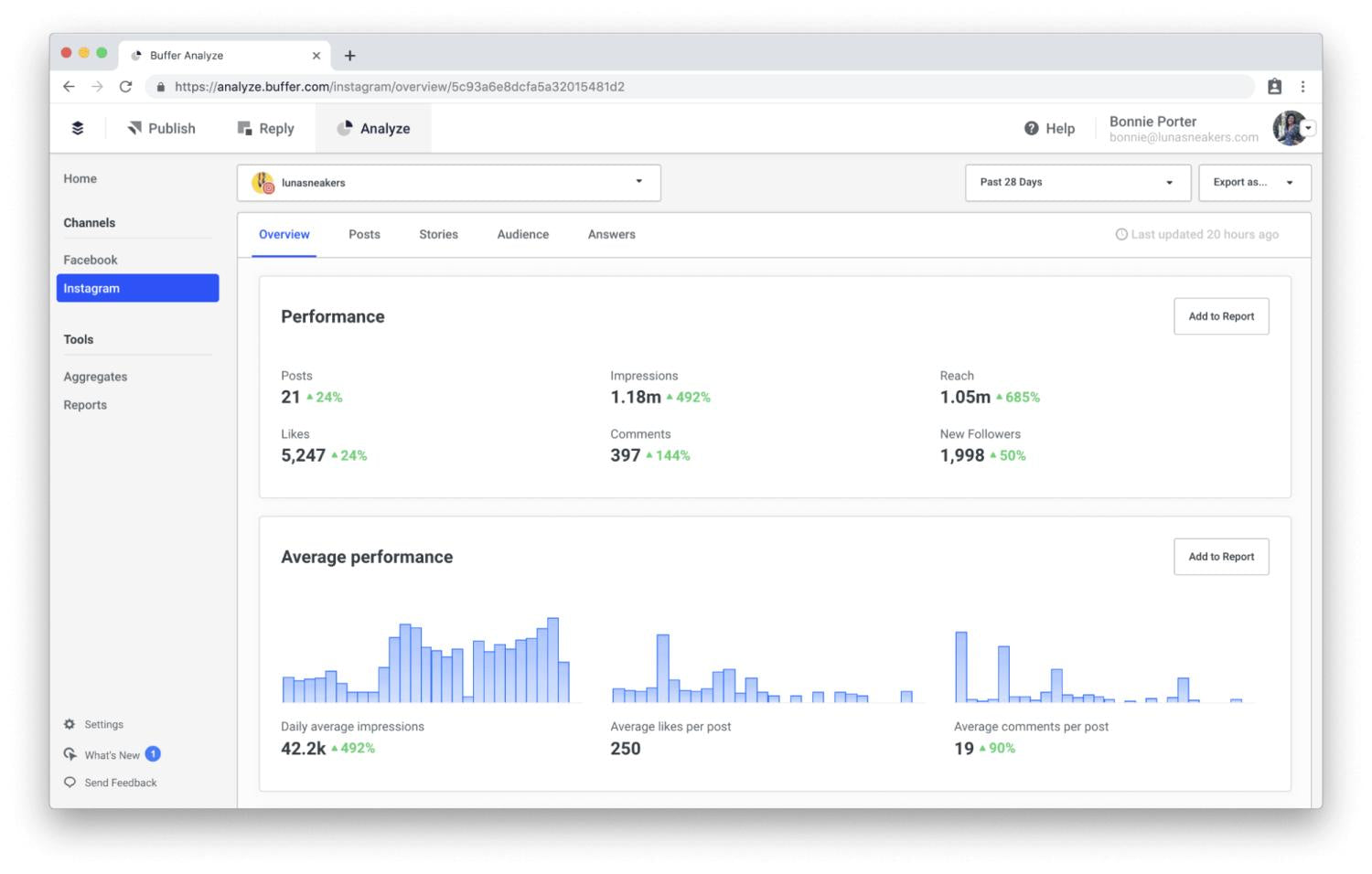The image size is (1372, 874).
Task: Click the What's New notification badge
Action: point(153,754)
